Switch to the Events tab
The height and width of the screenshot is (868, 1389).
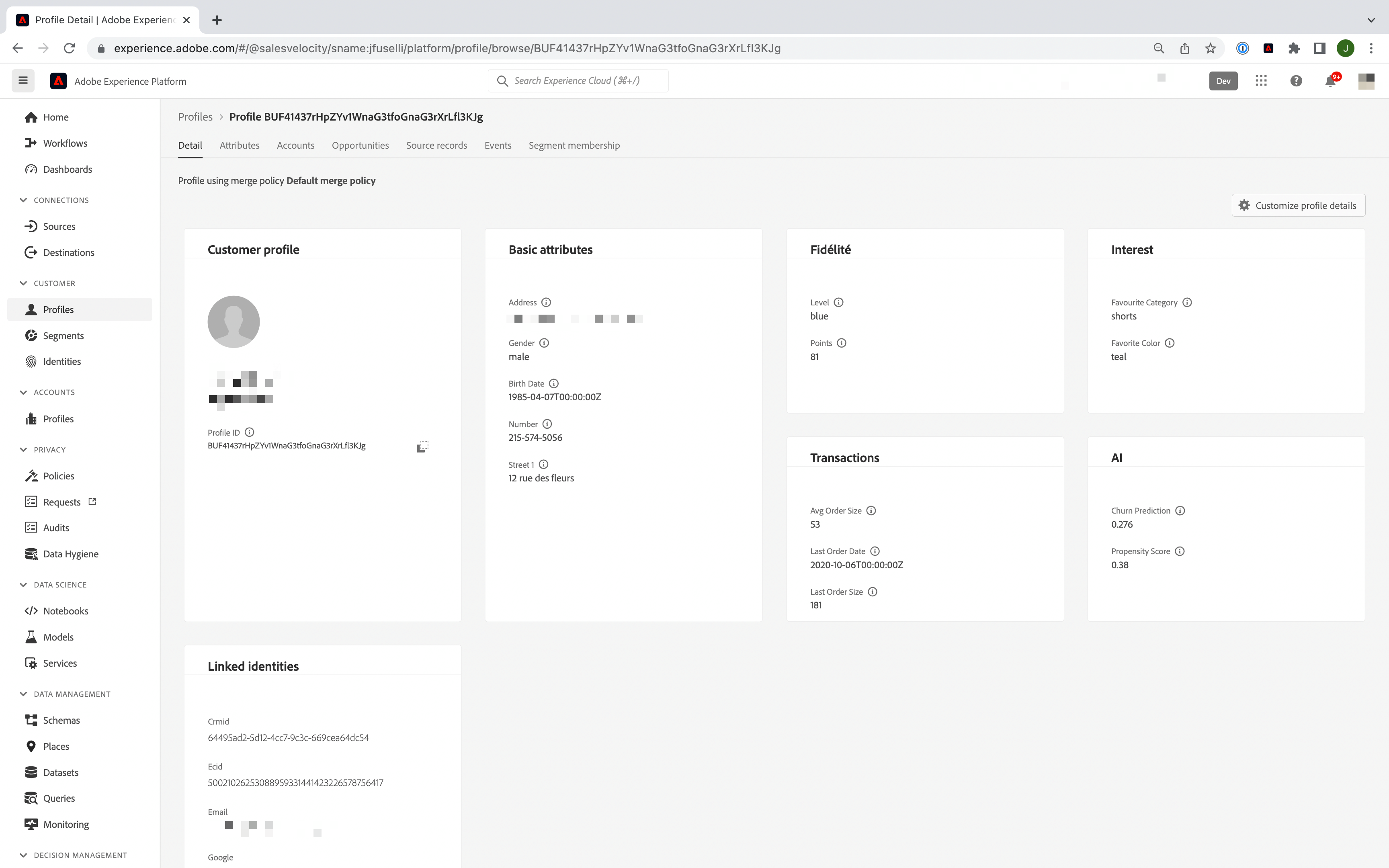498,145
